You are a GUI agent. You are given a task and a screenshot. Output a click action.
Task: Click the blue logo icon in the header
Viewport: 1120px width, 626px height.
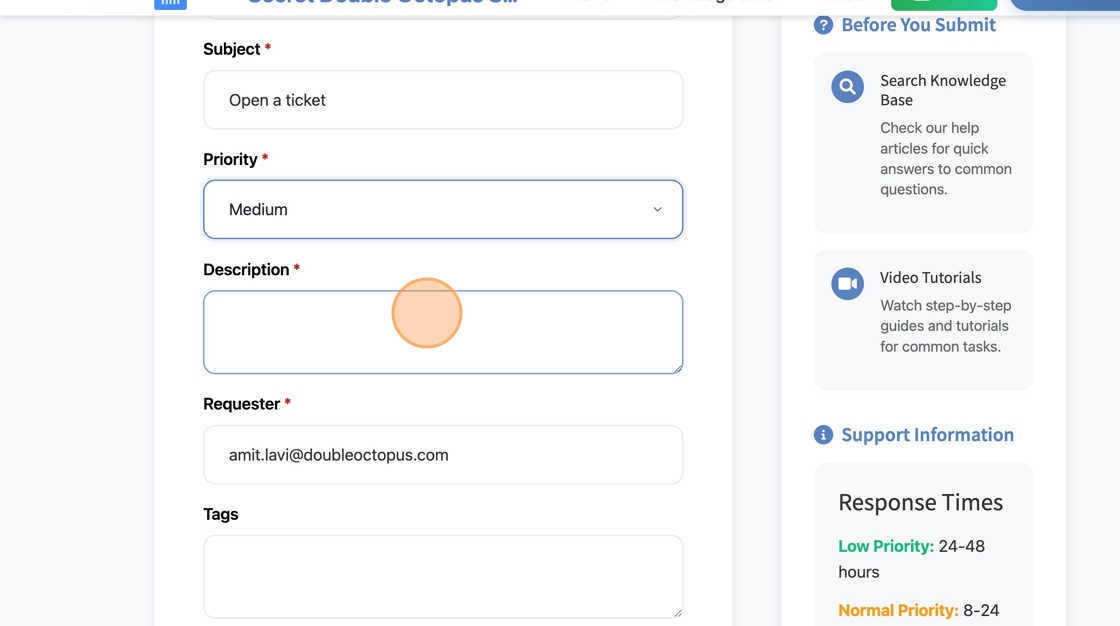170,4
